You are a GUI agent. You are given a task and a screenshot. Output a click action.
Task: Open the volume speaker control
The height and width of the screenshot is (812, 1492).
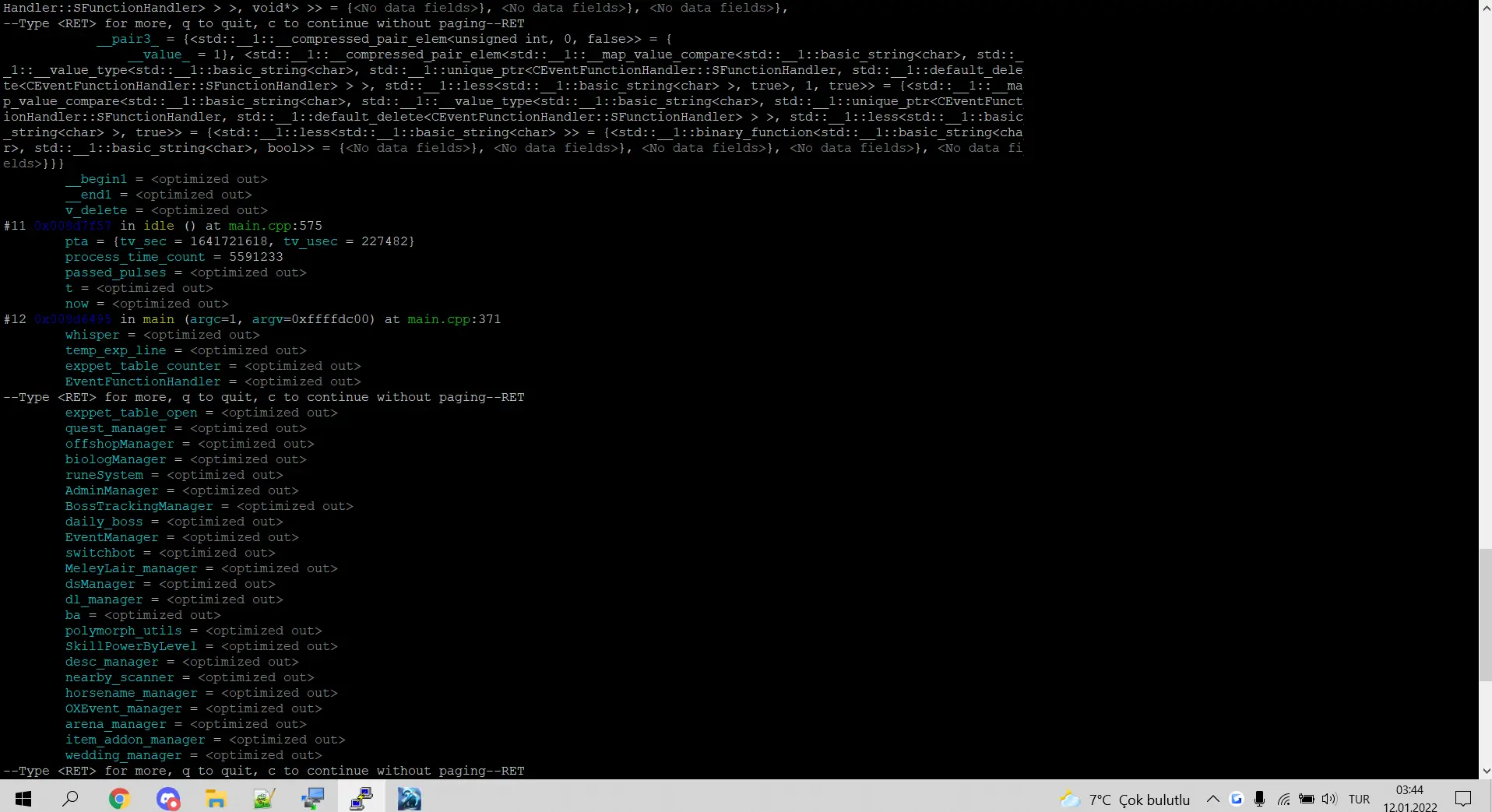(x=1329, y=799)
